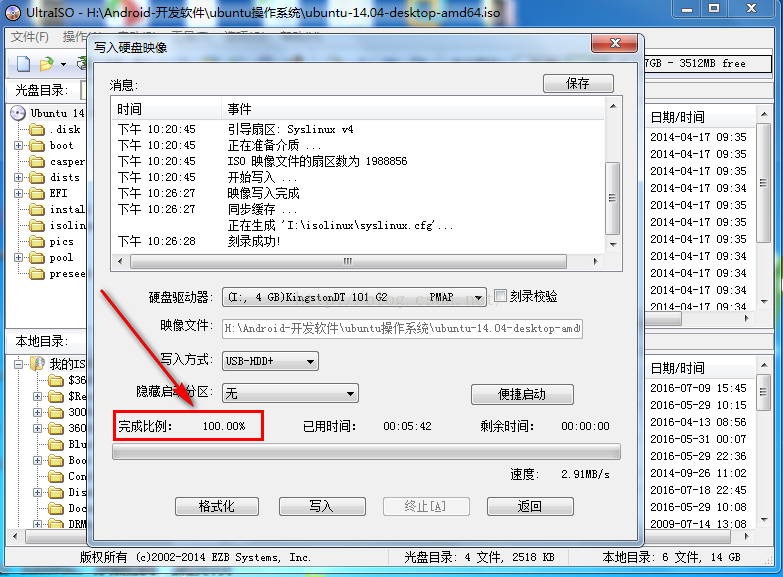
Task: Click the 时间 column header
Action: [166, 109]
